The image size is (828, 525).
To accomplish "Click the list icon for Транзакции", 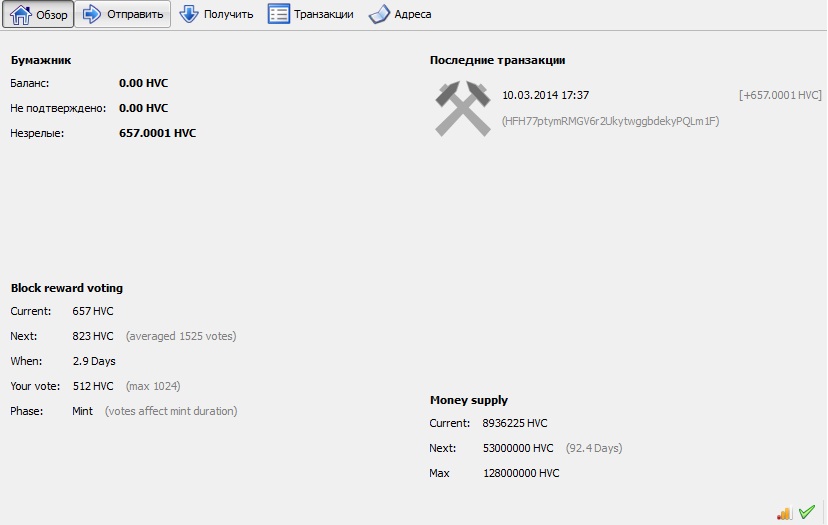I will tap(278, 14).
